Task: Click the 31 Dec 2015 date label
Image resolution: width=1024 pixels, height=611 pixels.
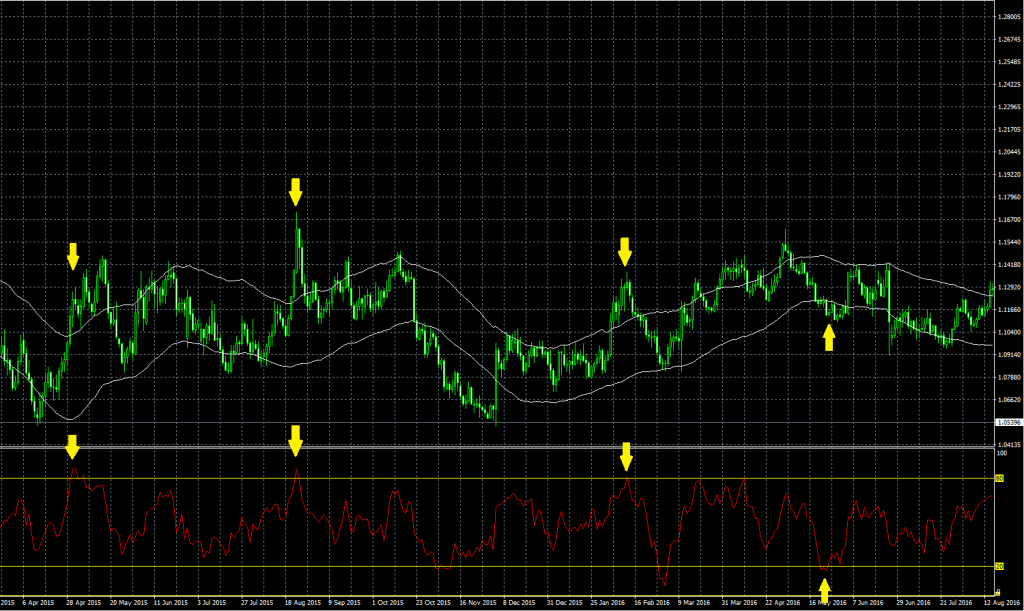Action: (564, 603)
